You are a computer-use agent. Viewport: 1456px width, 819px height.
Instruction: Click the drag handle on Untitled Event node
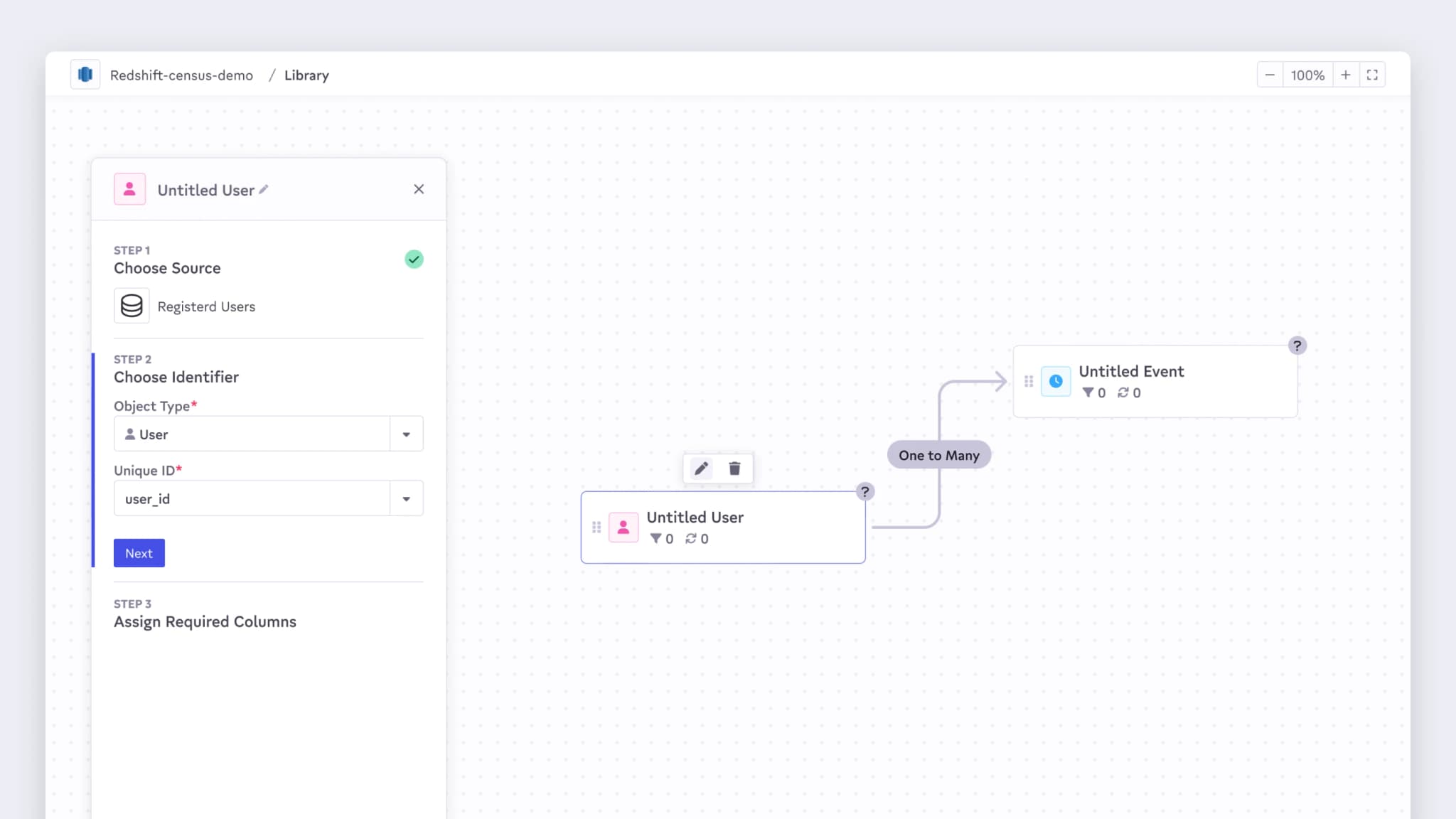point(1028,381)
